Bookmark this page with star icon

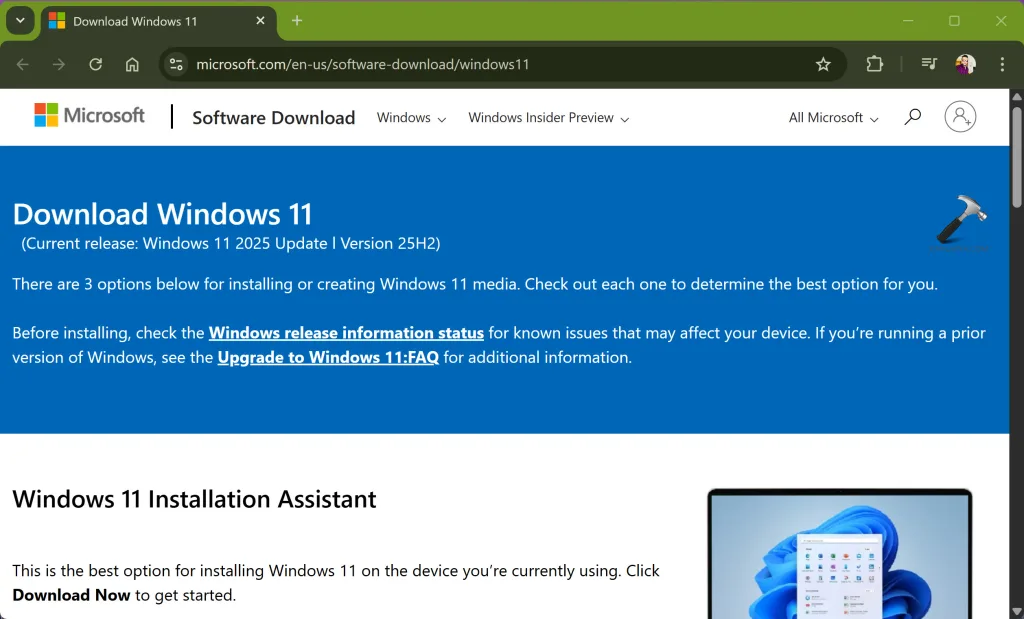[823, 64]
